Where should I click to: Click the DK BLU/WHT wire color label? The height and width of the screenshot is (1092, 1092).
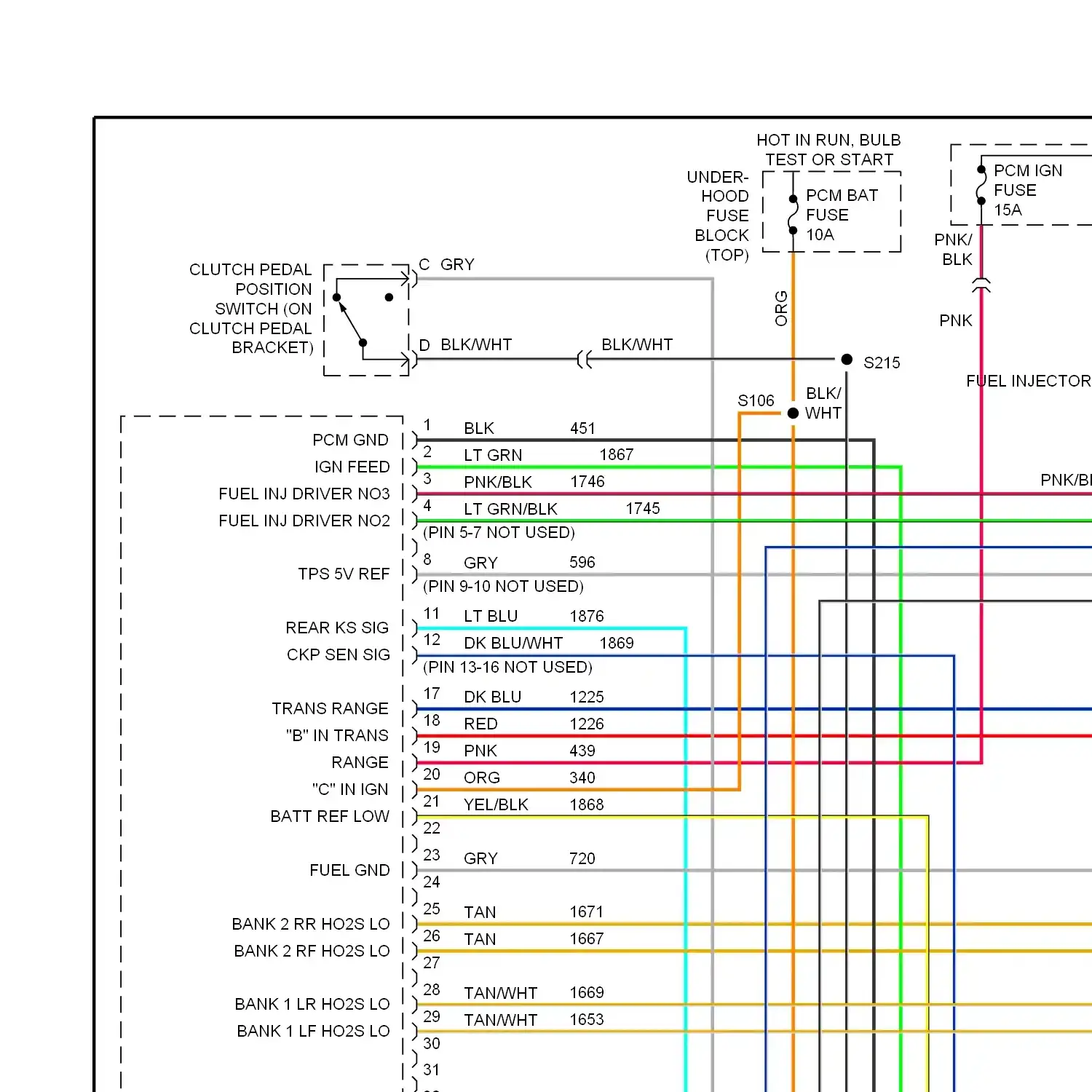(x=513, y=644)
